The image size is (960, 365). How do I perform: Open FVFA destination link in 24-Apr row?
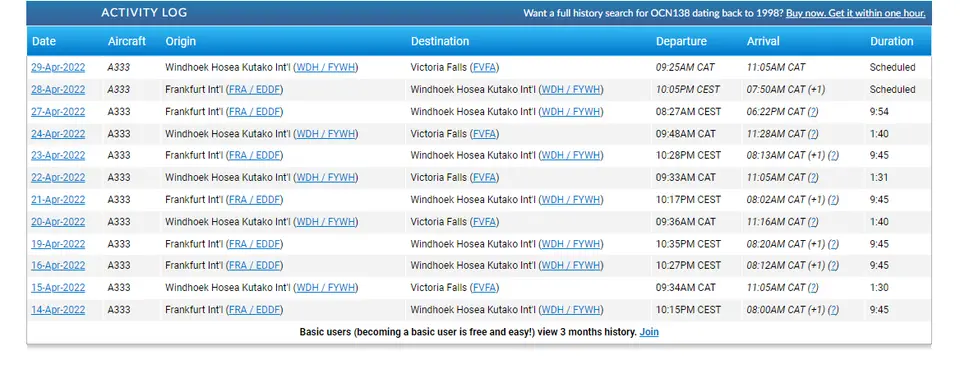click(x=485, y=134)
